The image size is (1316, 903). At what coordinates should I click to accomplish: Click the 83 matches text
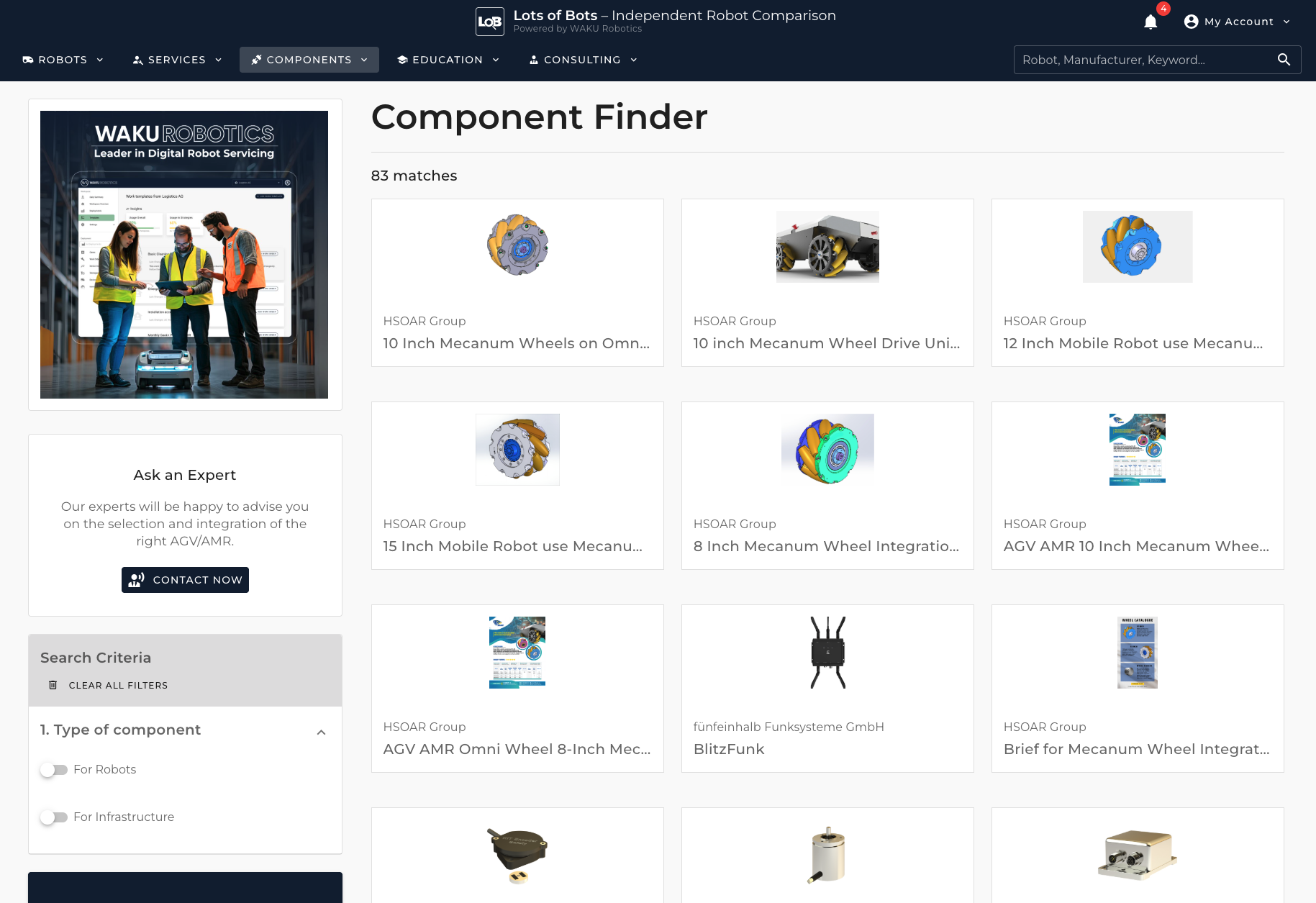point(414,176)
